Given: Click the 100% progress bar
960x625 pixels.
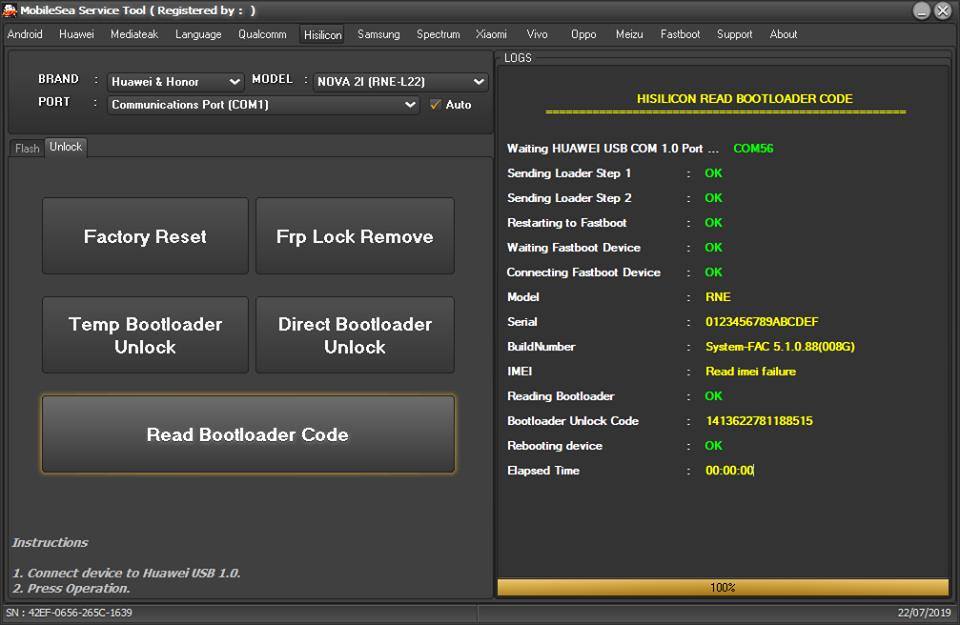Looking at the screenshot, I should 723,588.
